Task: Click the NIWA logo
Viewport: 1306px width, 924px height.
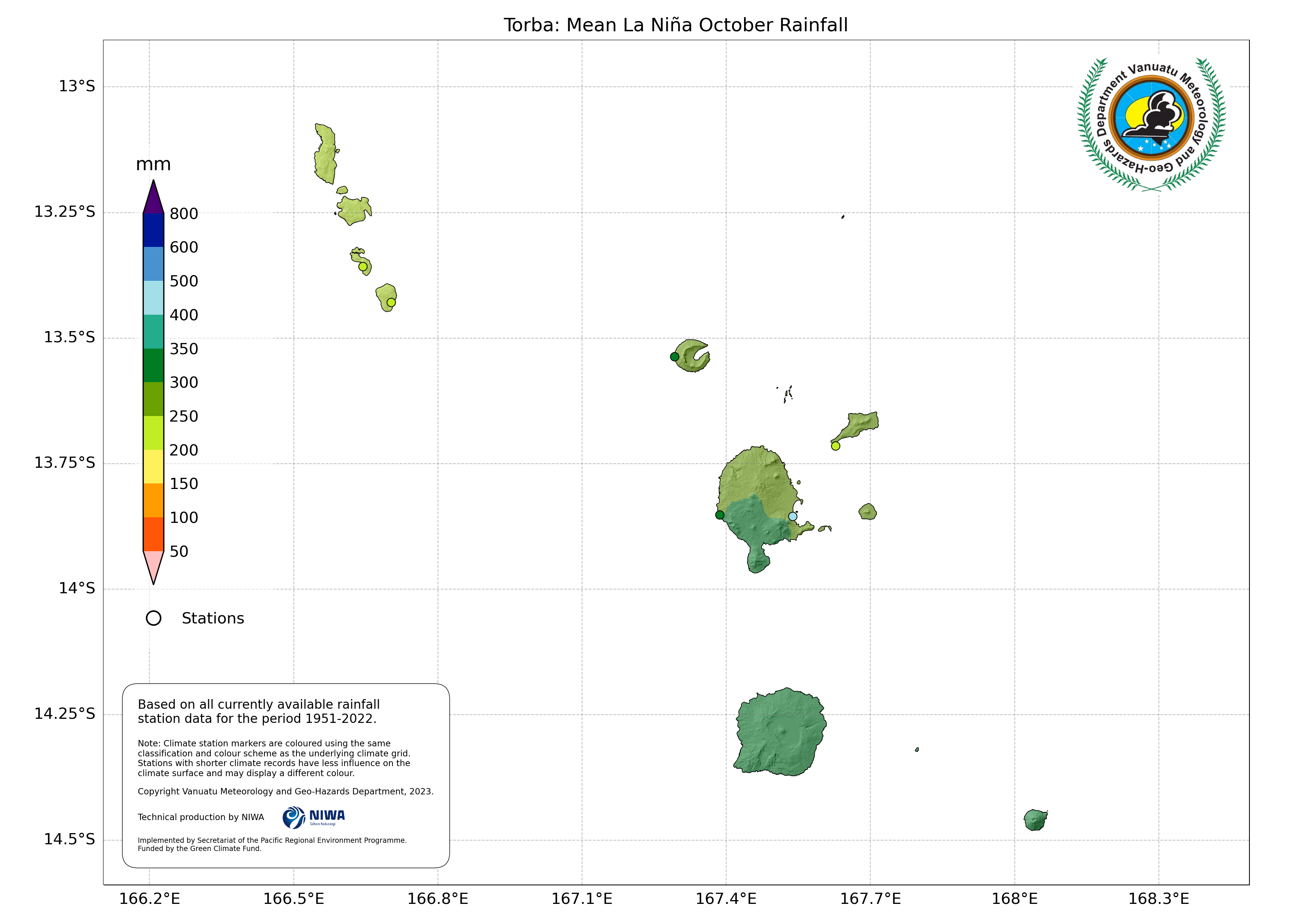Action: [x=314, y=817]
